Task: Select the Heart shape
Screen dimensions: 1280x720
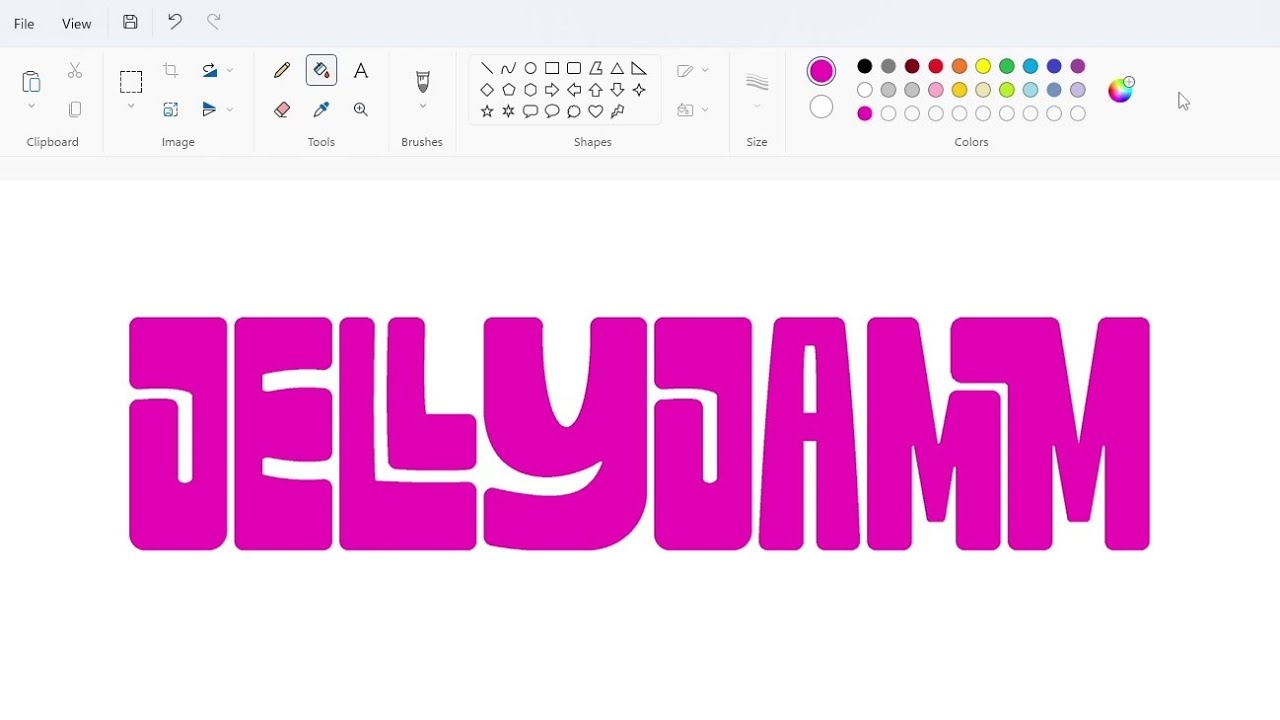Action: [596, 111]
